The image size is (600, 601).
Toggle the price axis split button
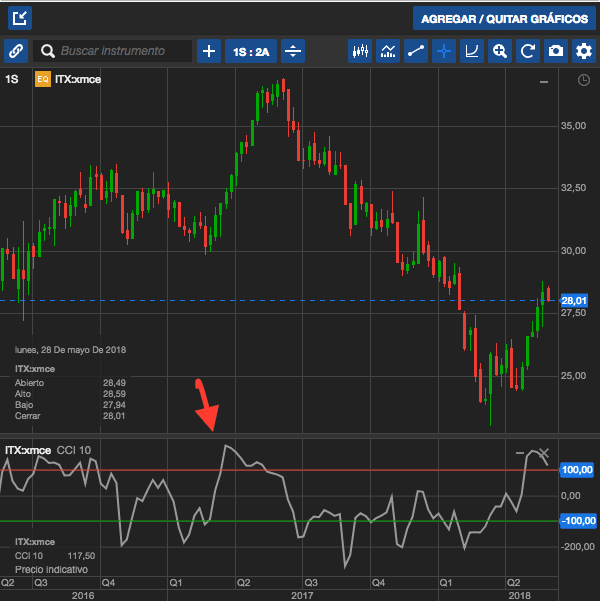293,51
